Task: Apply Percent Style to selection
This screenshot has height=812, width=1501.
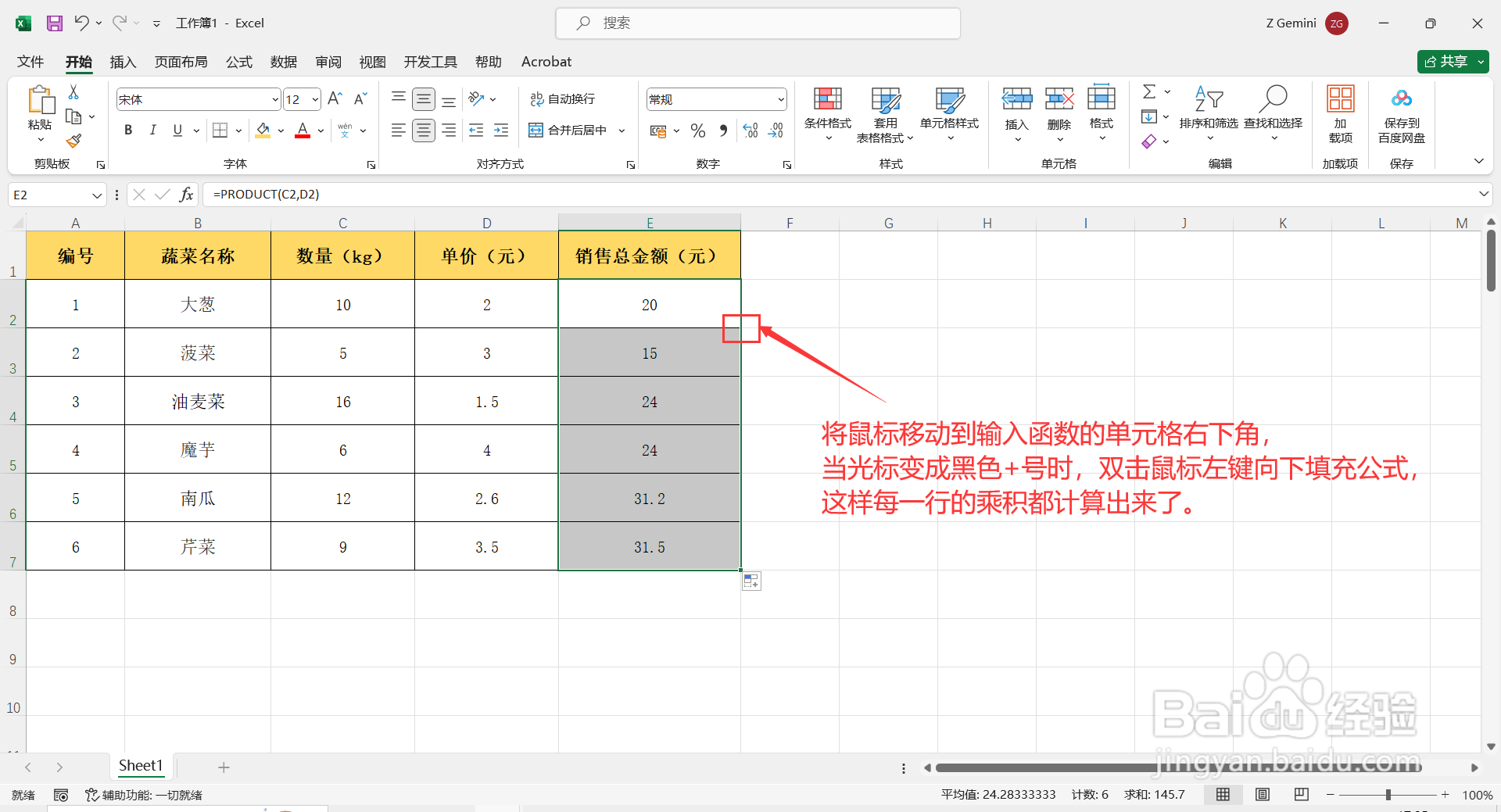Action: click(698, 130)
